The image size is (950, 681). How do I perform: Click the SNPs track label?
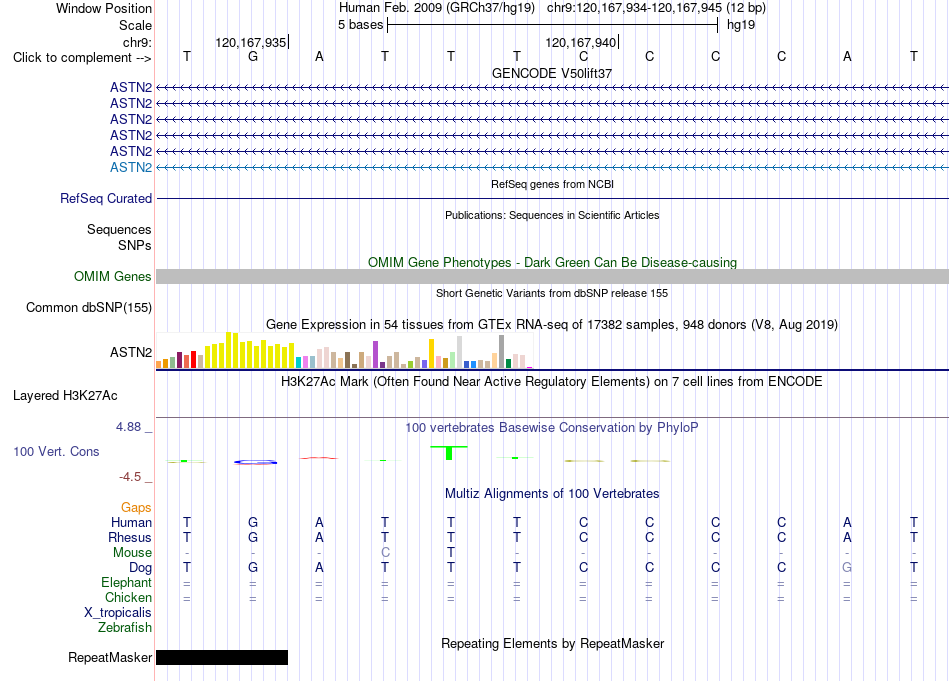click(x=135, y=245)
